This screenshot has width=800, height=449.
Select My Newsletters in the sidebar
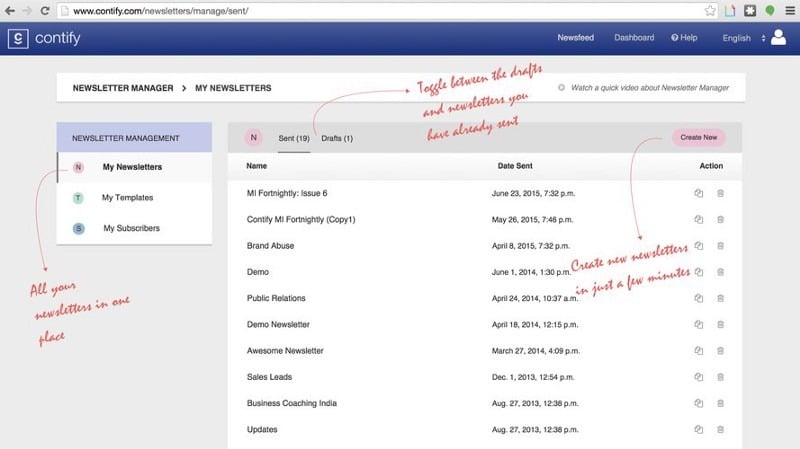coord(135,167)
